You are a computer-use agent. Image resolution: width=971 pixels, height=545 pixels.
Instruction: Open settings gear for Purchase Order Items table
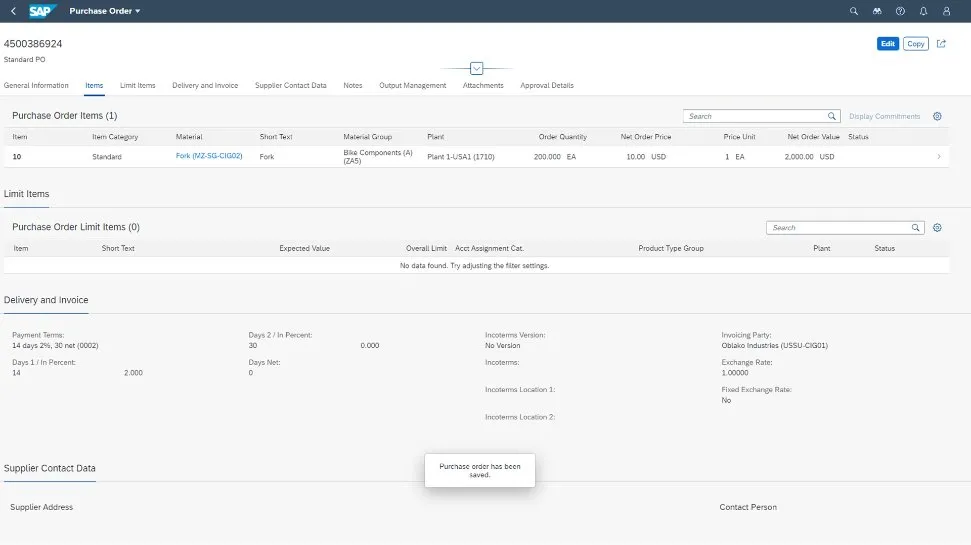(x=937, y=116)
